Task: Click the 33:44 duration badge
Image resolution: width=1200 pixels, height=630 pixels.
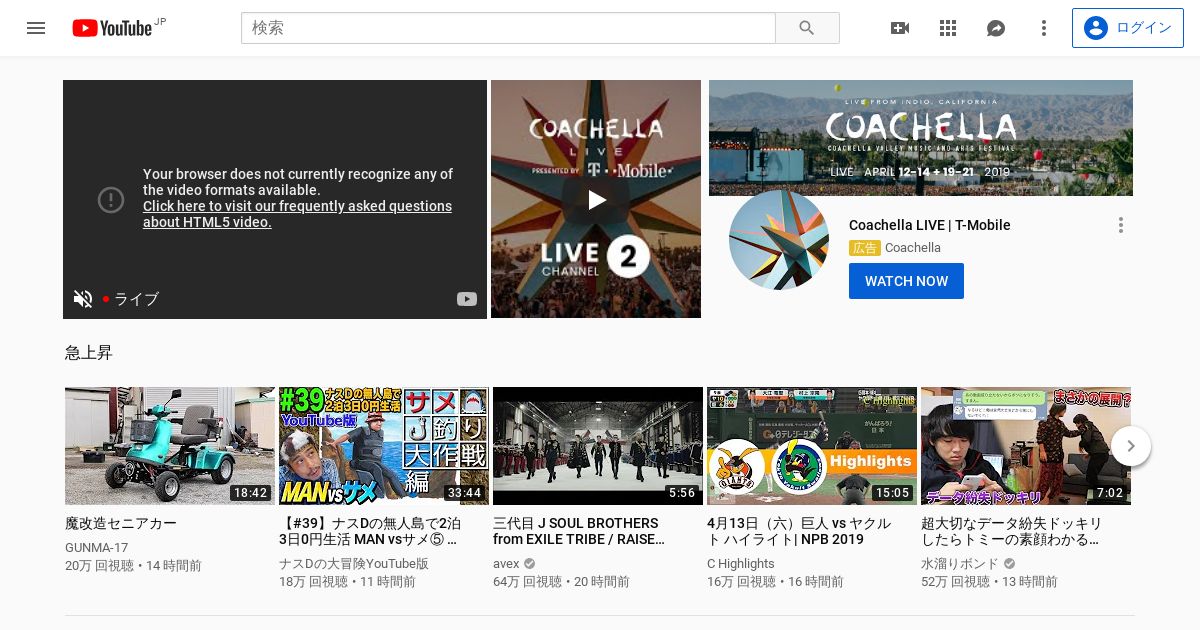Action: (x=464, y=493)
